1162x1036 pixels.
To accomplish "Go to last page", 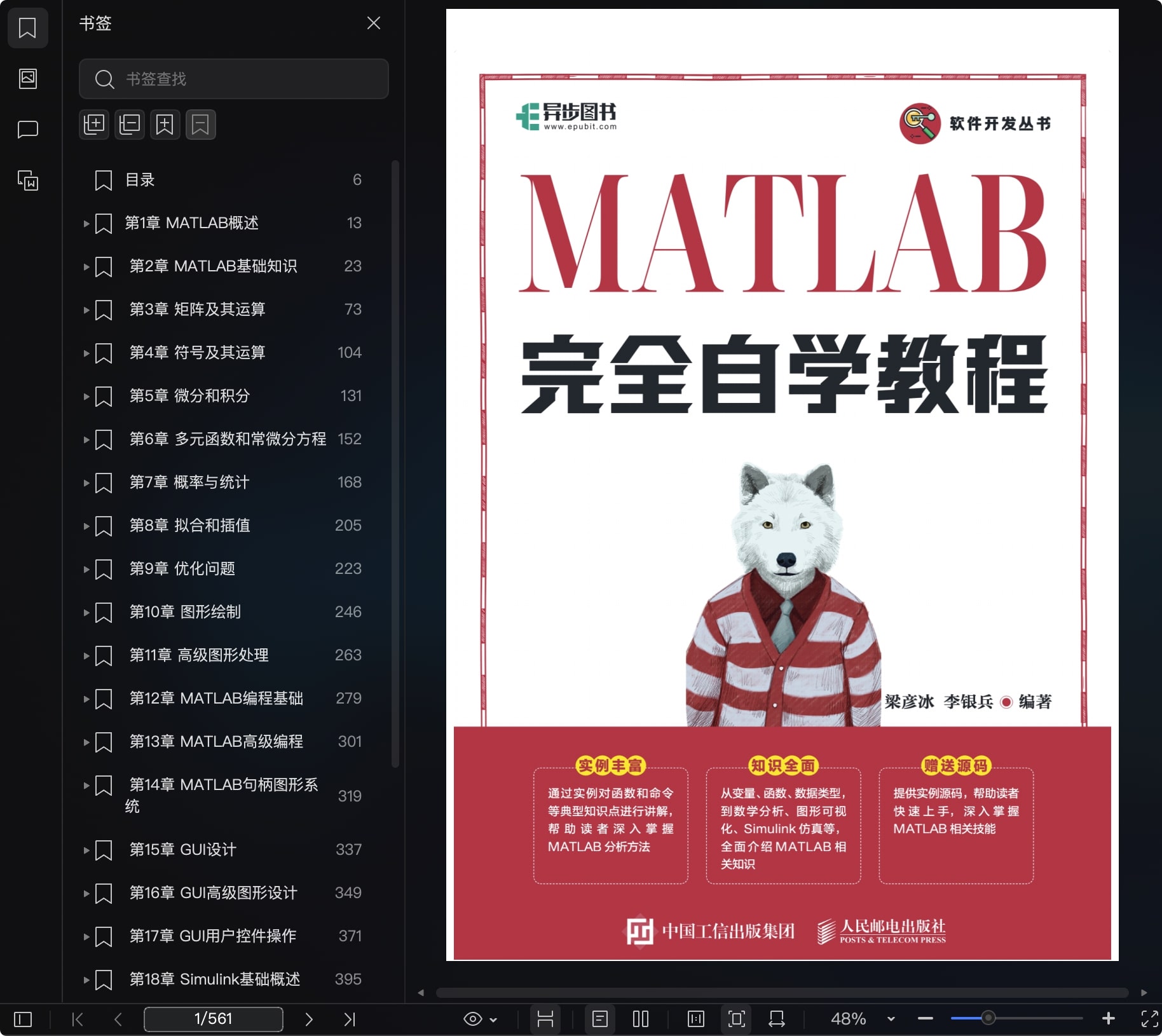I will click(x=350, y=1019).
